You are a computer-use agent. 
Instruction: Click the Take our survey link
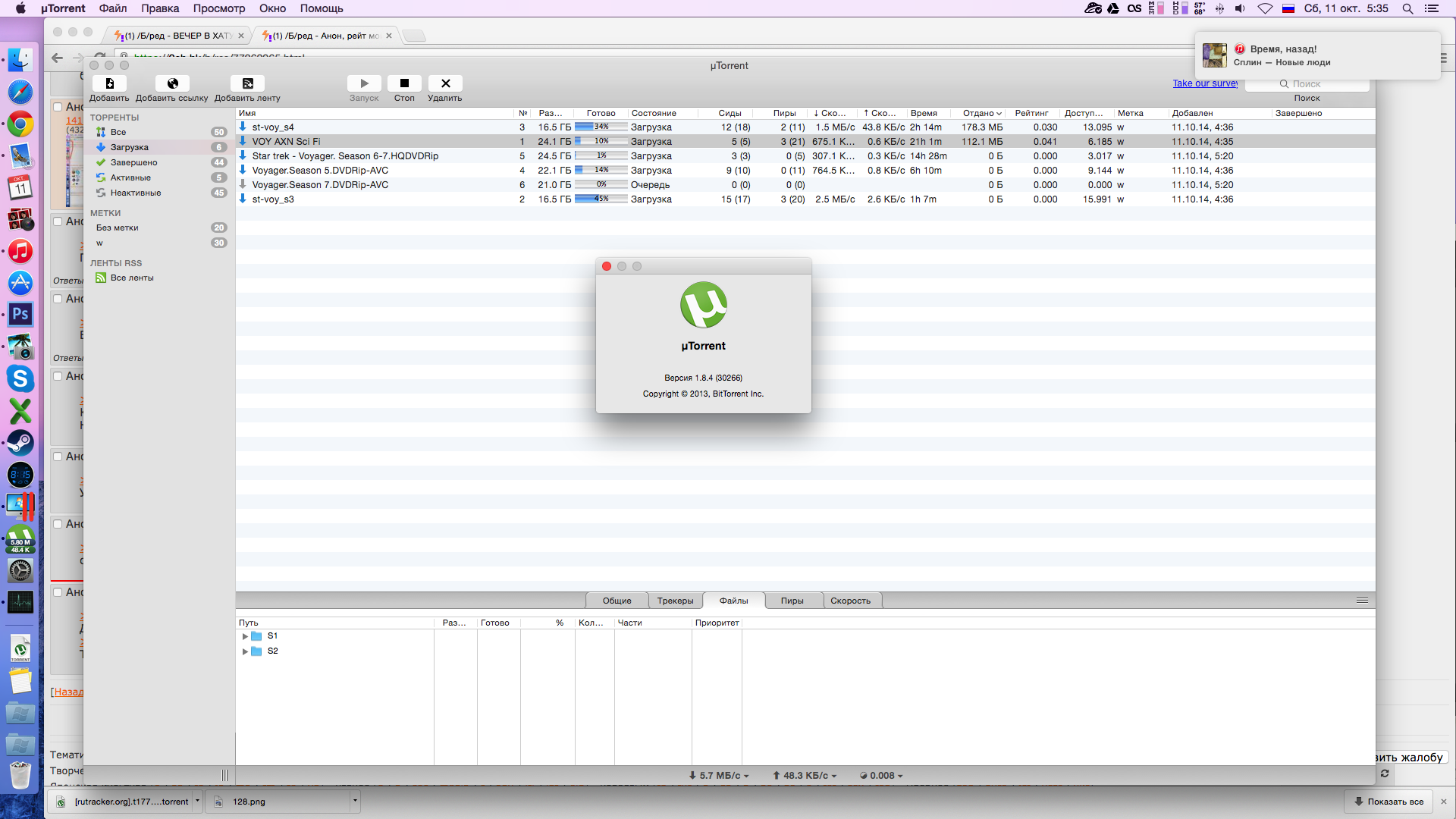tap(1205, 83)
